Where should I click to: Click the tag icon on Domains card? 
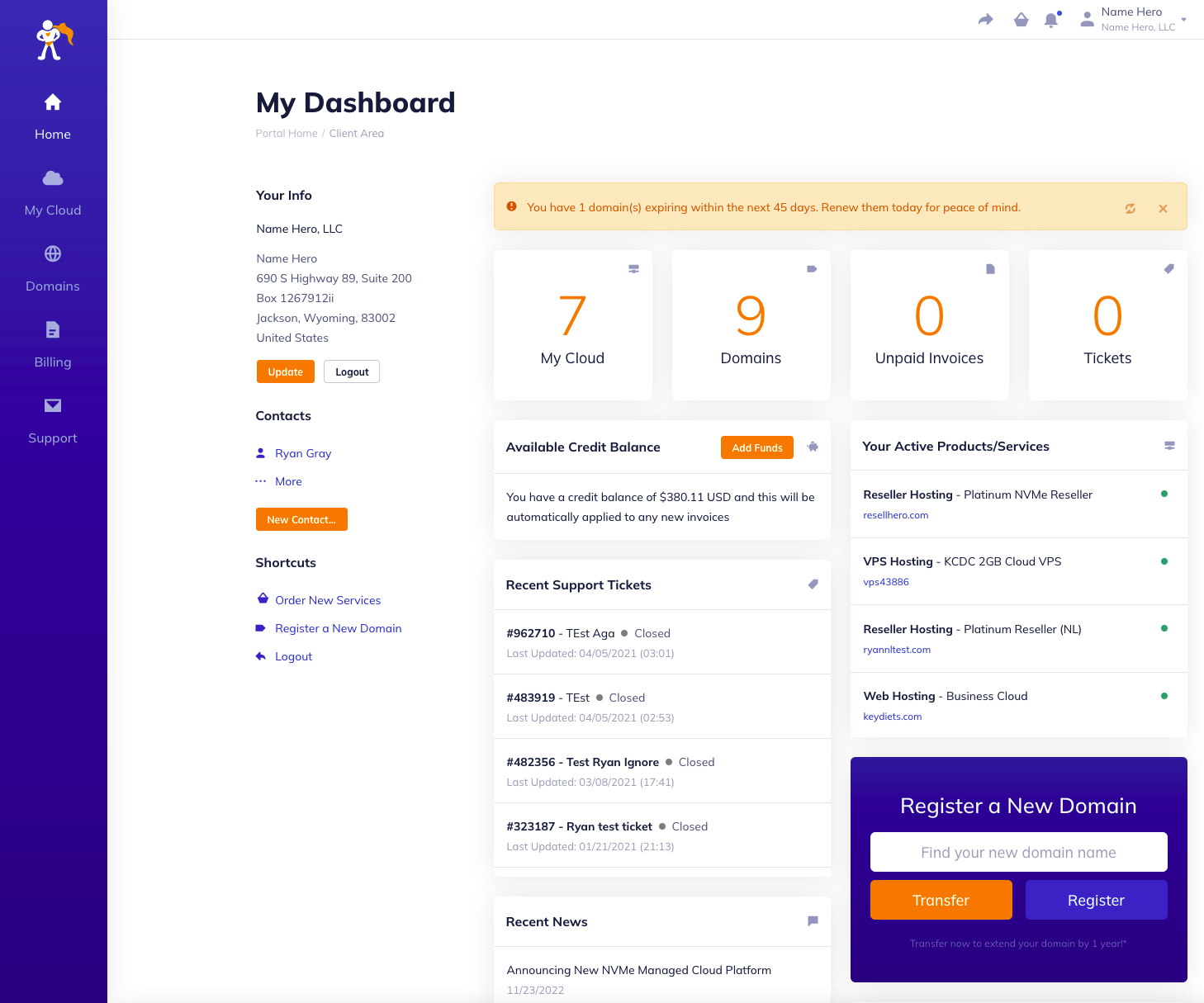pos(812,269)
